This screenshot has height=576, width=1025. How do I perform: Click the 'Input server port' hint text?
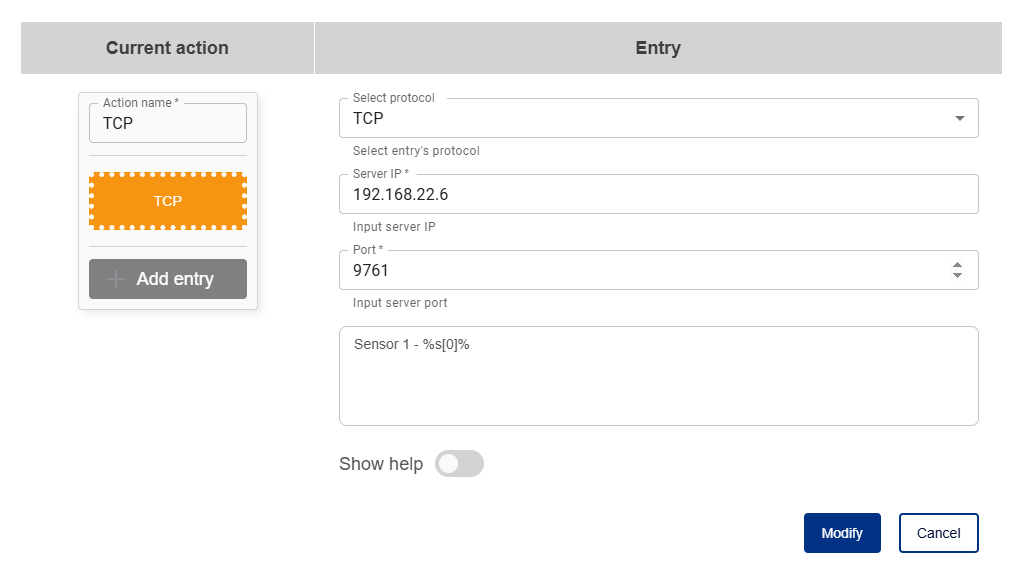(x=400, y=303)
